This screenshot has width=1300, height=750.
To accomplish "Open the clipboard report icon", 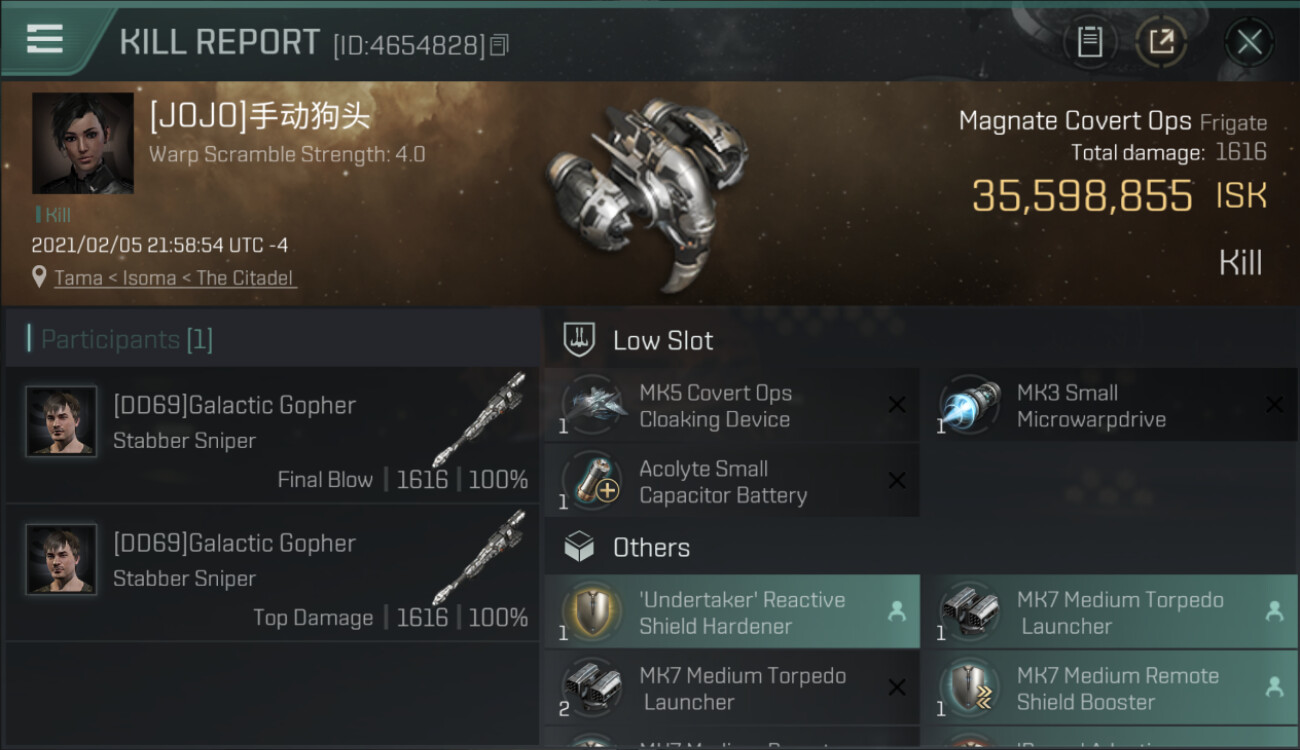I will click(x=1090, y=42).
